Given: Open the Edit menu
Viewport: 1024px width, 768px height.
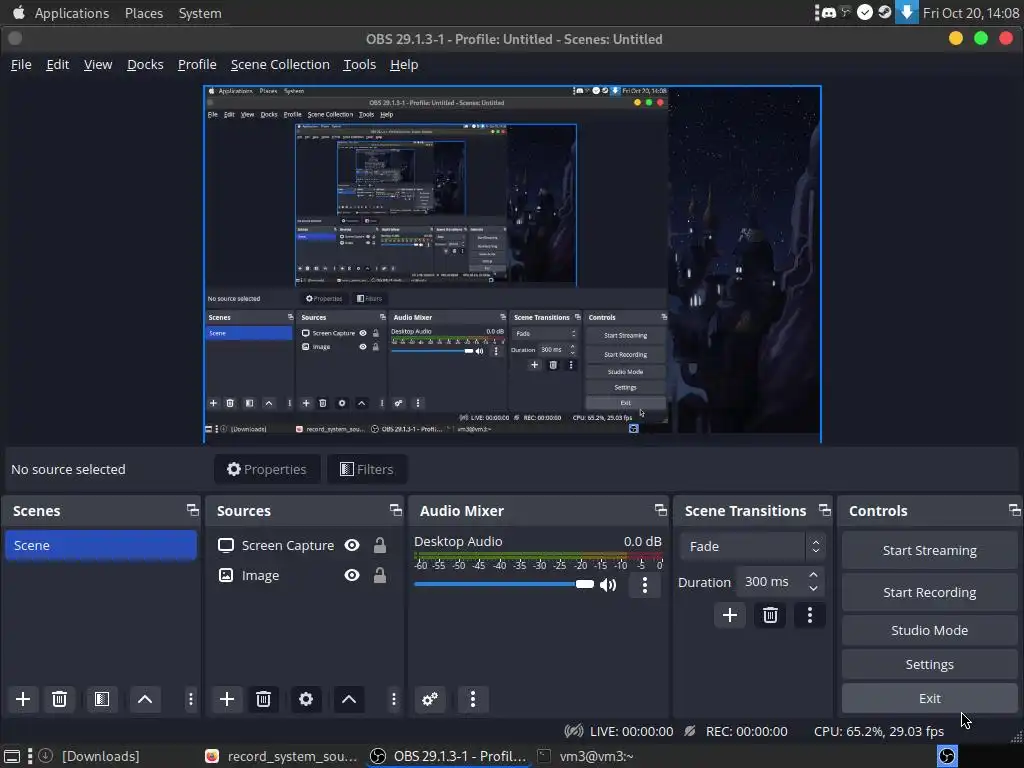Looking at the screenshot, I should (57, 65).
